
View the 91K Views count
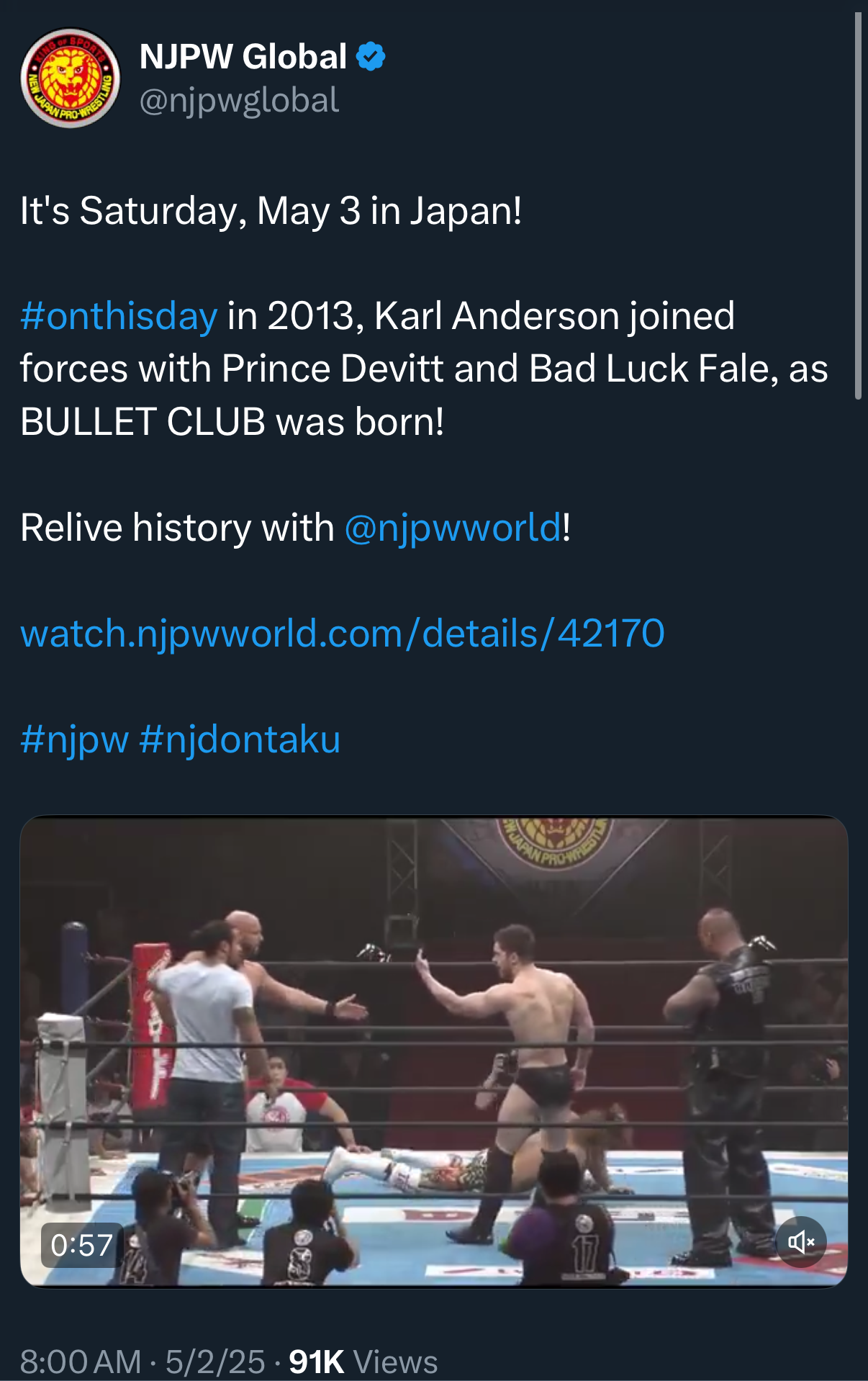coord(363,1362)
